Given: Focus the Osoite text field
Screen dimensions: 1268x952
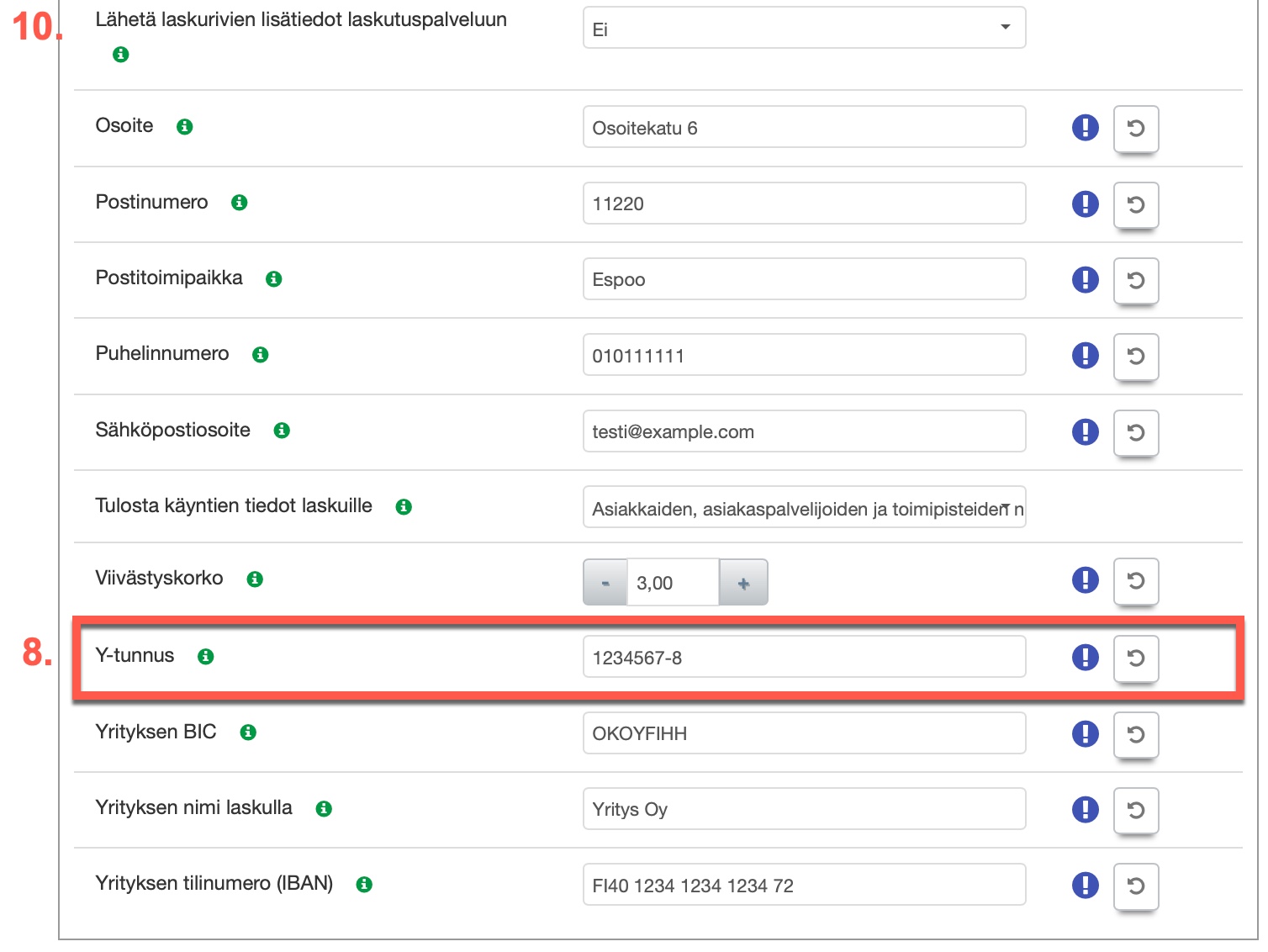Looking at the screenshot, I should click(804, 127).
